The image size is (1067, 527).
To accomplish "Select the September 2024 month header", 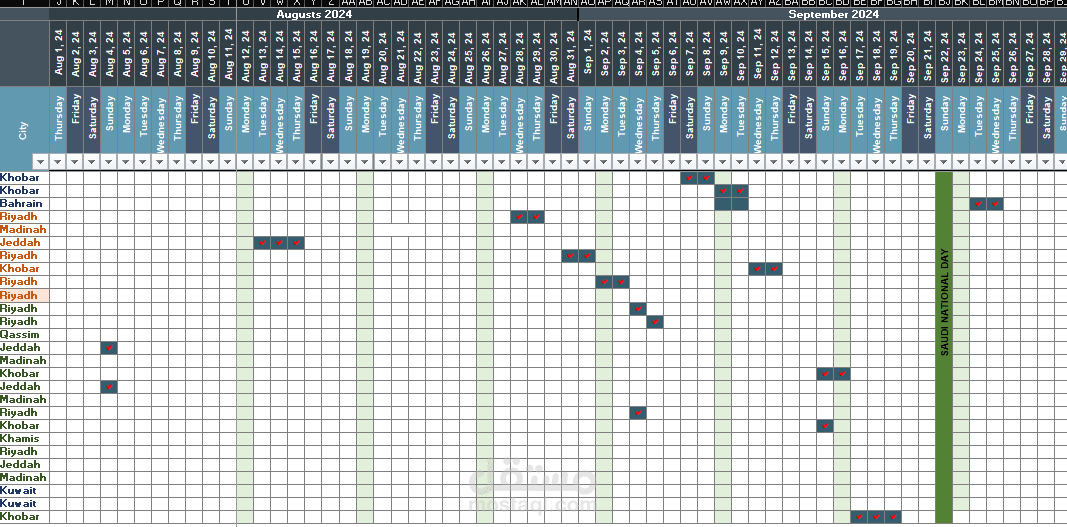I will point(834,14).
